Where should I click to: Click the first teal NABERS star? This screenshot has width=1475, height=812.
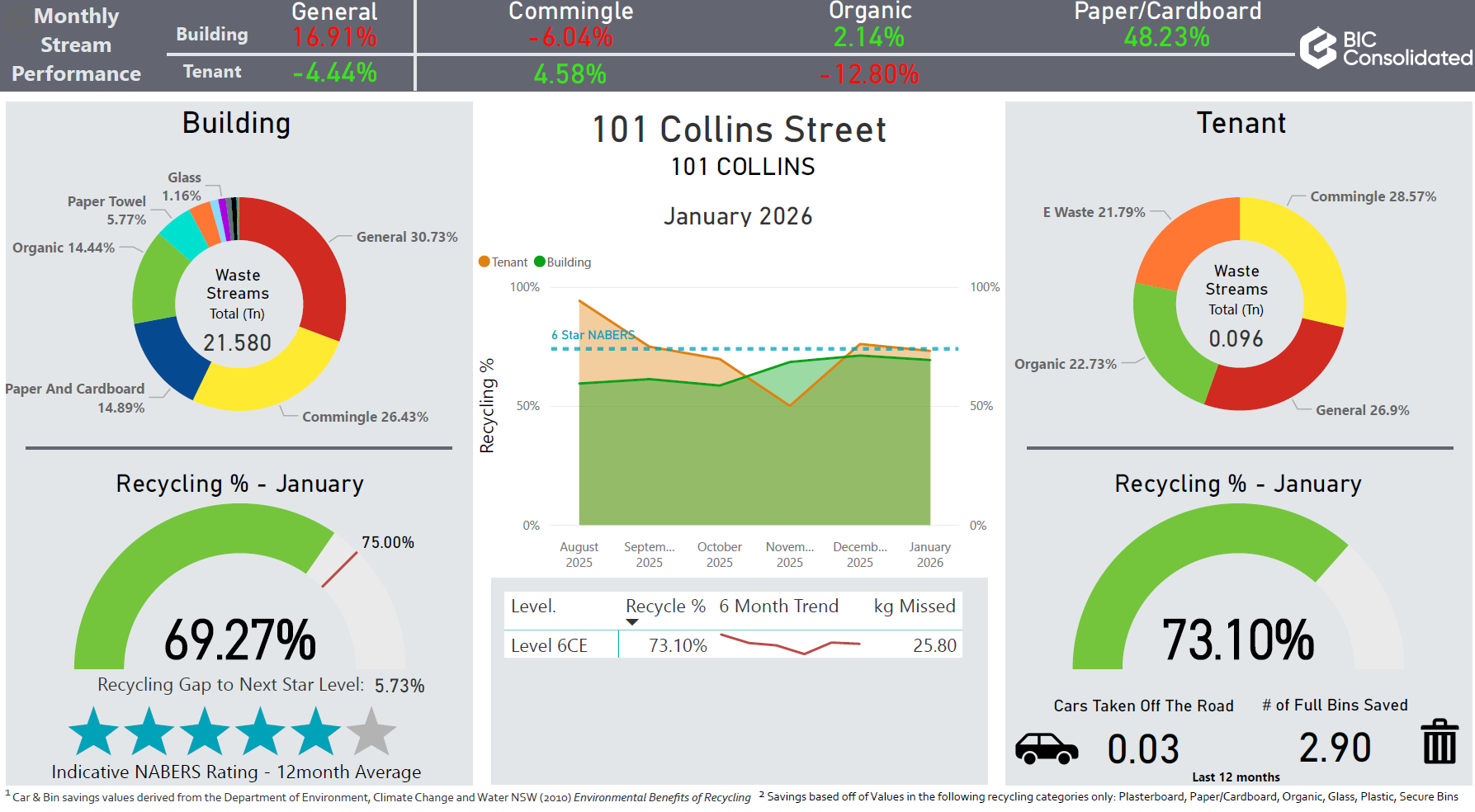pyautogui.click(x=93, y=733)
